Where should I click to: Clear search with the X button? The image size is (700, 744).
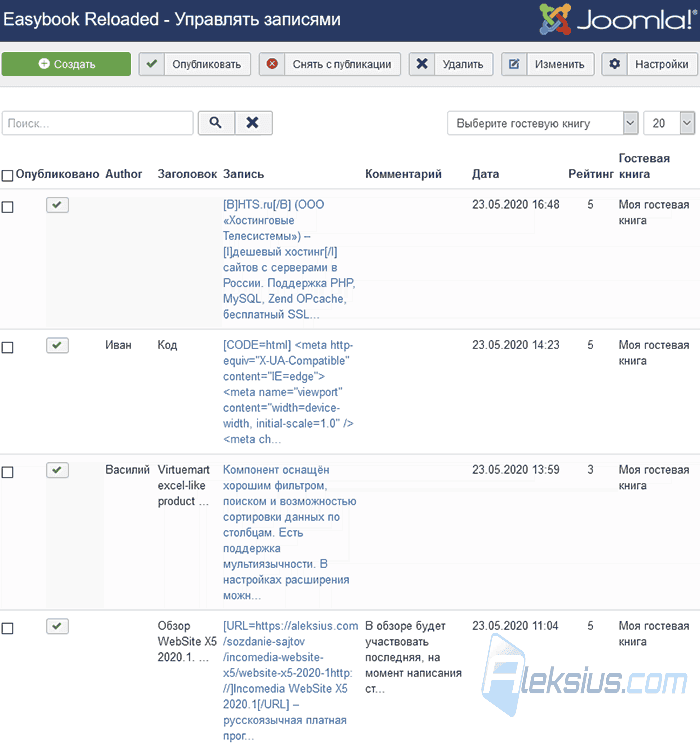pyautogui.click(x=253, y=123)
